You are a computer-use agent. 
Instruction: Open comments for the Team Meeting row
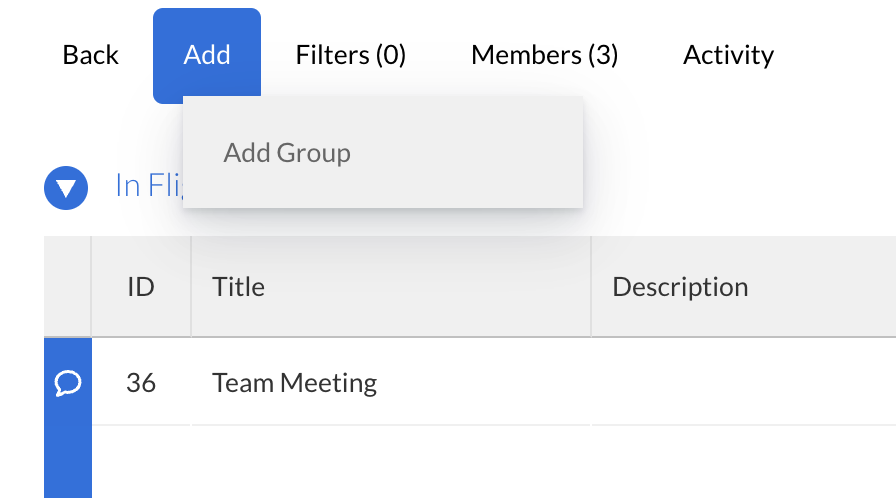[x=68, y=382]
